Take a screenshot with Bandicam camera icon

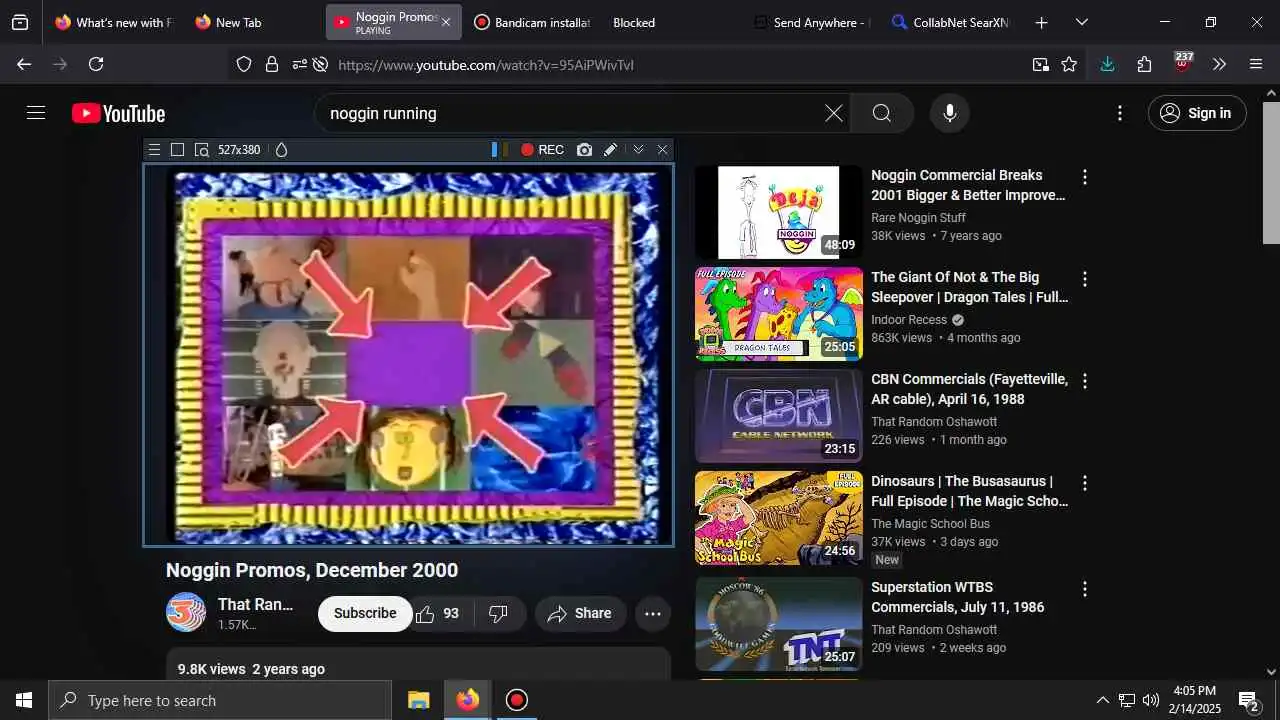[584, 150]
